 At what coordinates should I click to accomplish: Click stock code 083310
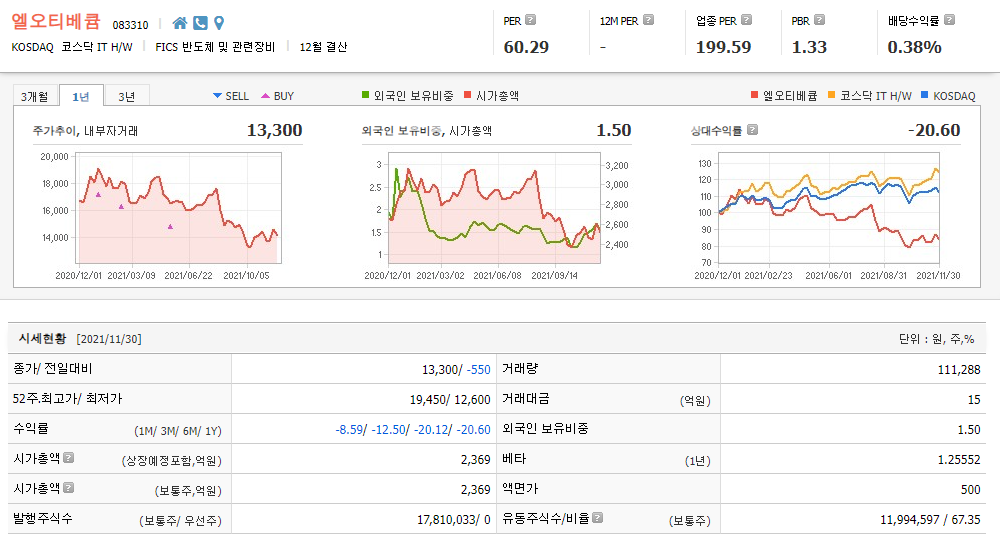pos(131,25)
